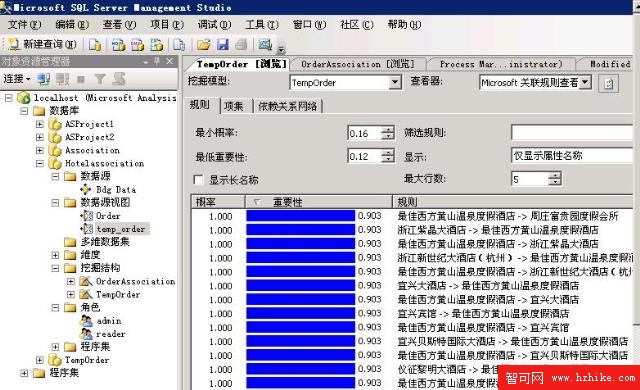
Task: Click the refresh viewer button beside 查看器
Action: [x=608, y=84]
